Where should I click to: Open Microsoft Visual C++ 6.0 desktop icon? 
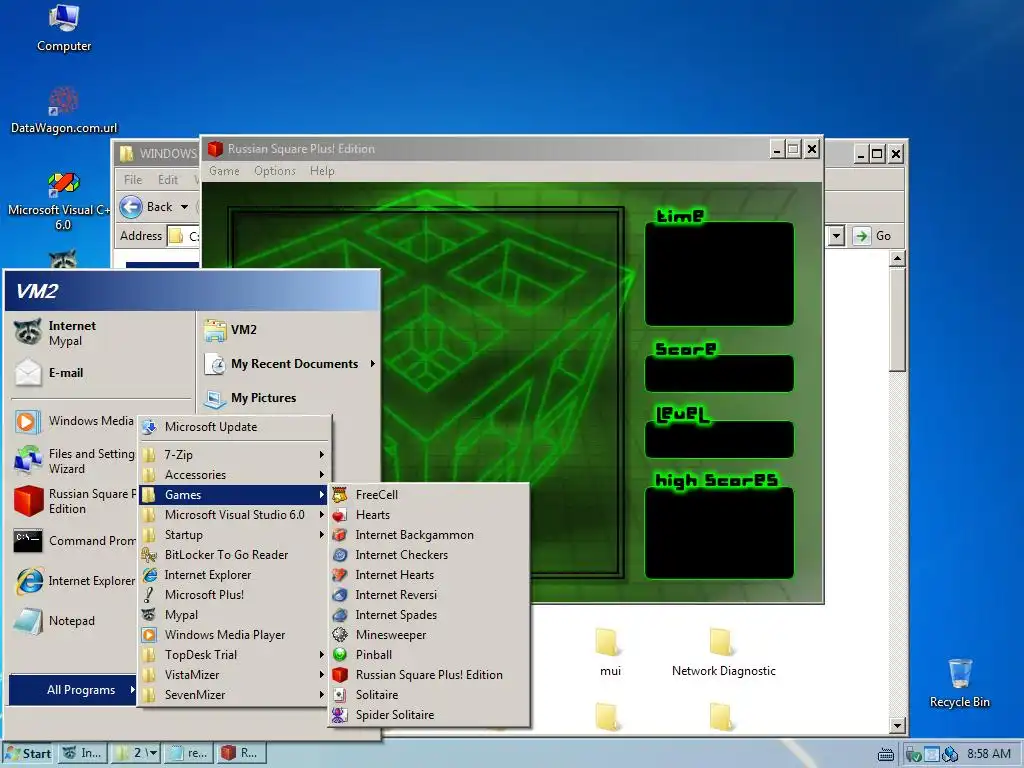[x=63, y=201]
